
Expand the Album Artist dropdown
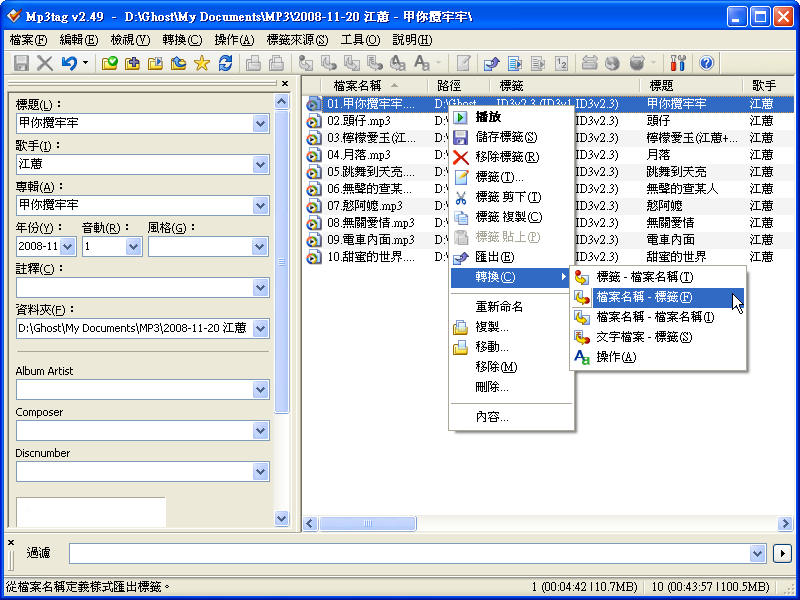[x=261, y=390]
